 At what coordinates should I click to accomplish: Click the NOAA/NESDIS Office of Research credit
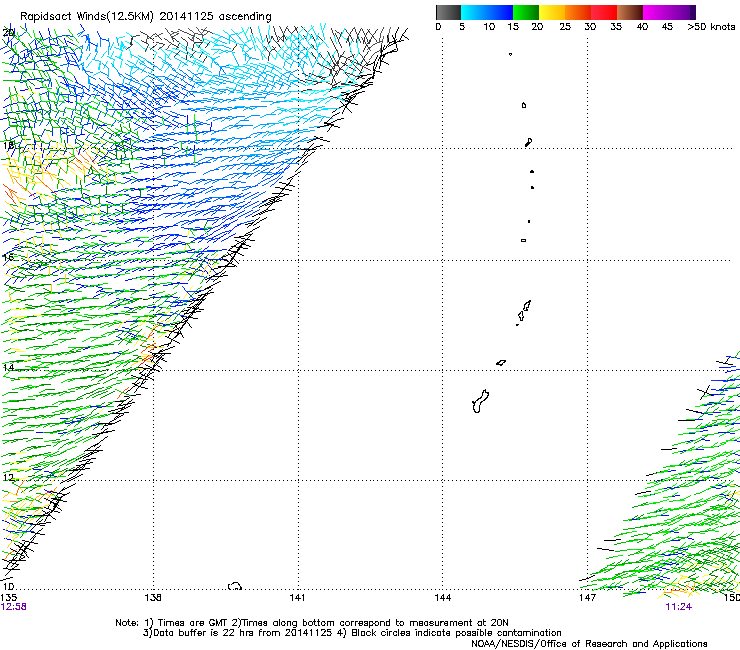click(x=589, y=644)
